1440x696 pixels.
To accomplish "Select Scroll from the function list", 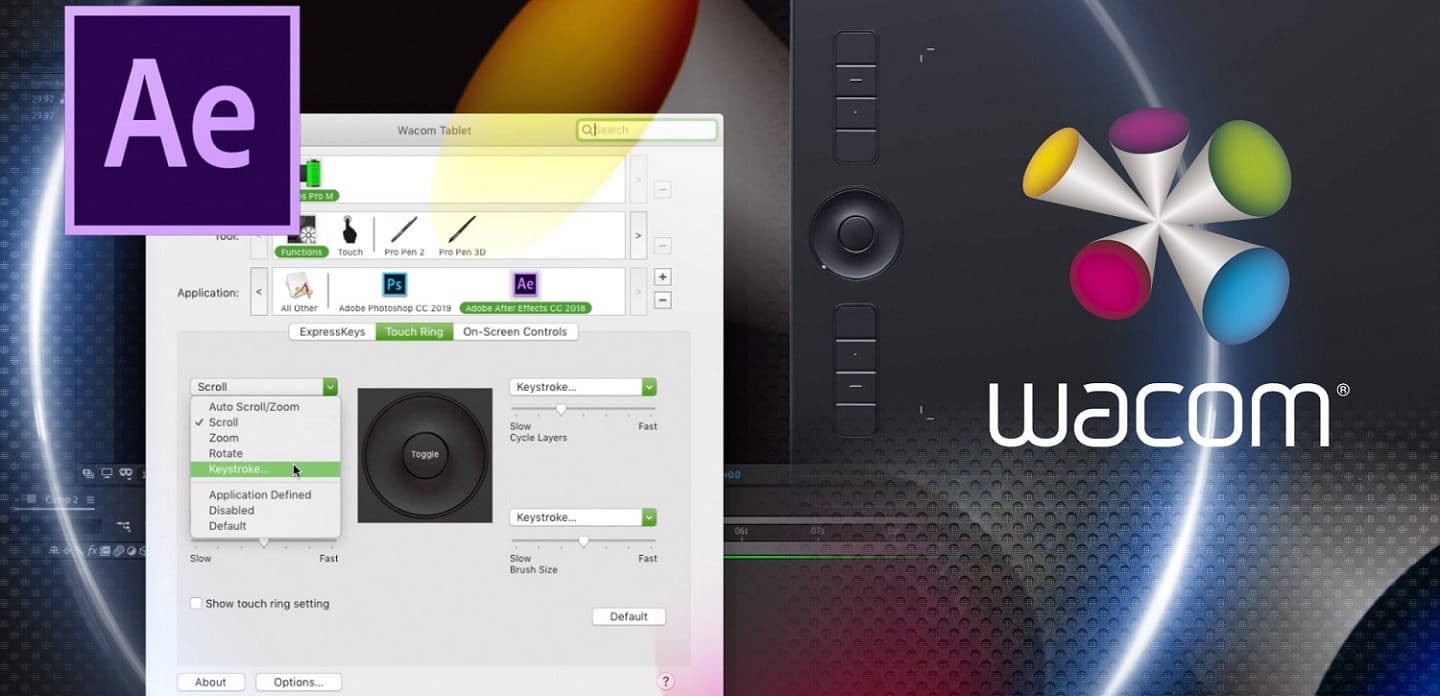I will coord(224,422).
